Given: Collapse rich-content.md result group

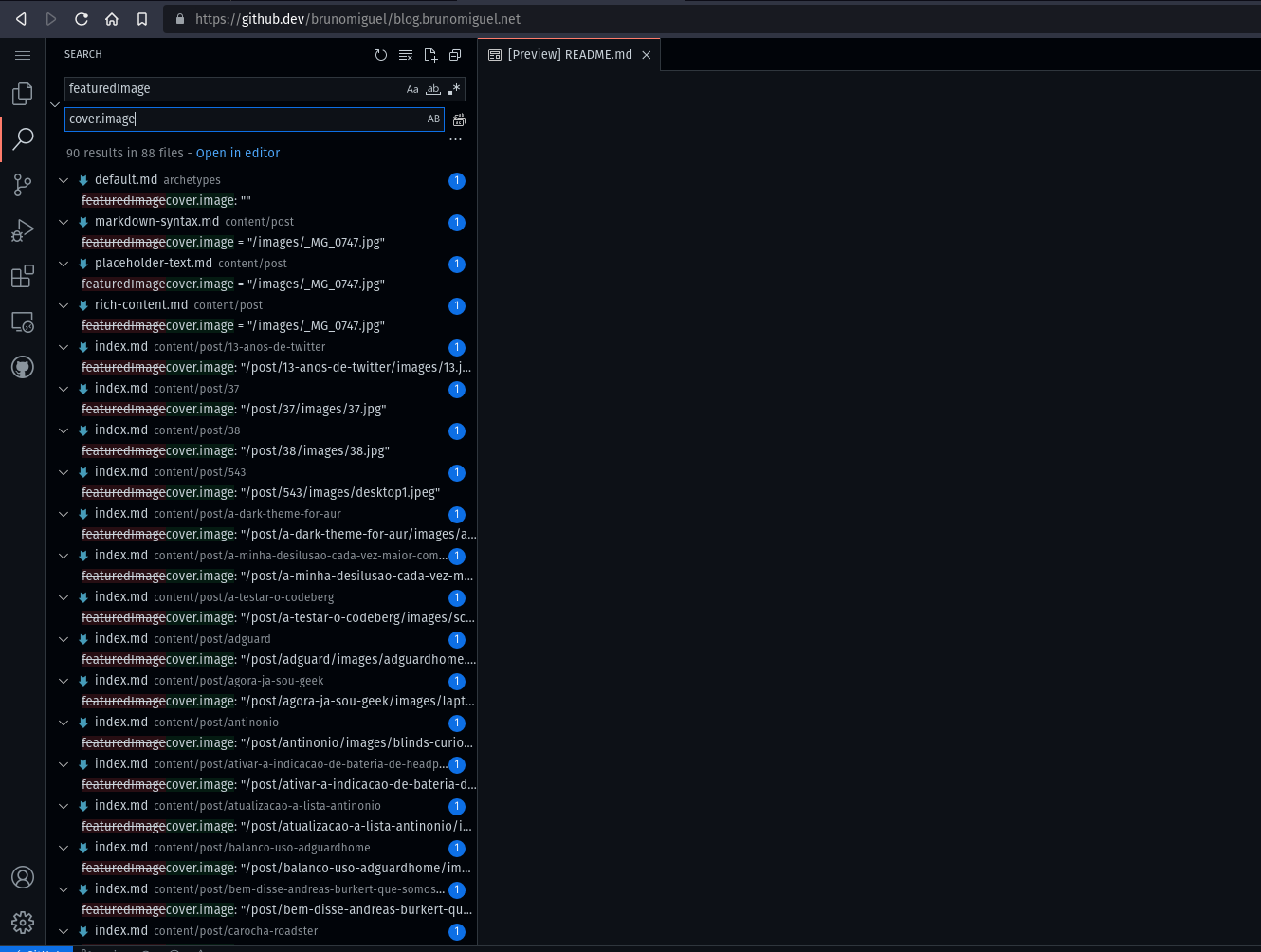Looking at the screenshot, I should (64, 305).
